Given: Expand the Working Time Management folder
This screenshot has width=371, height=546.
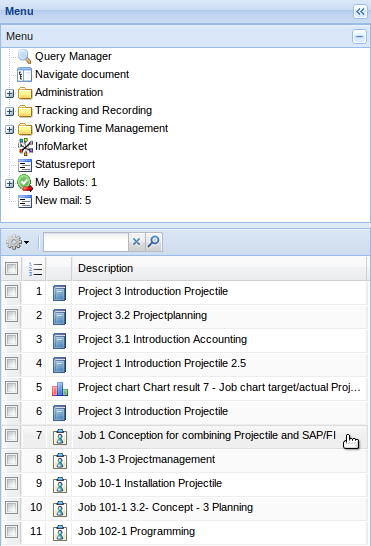Looking at the screenshot, I should [x=10, y=130].
